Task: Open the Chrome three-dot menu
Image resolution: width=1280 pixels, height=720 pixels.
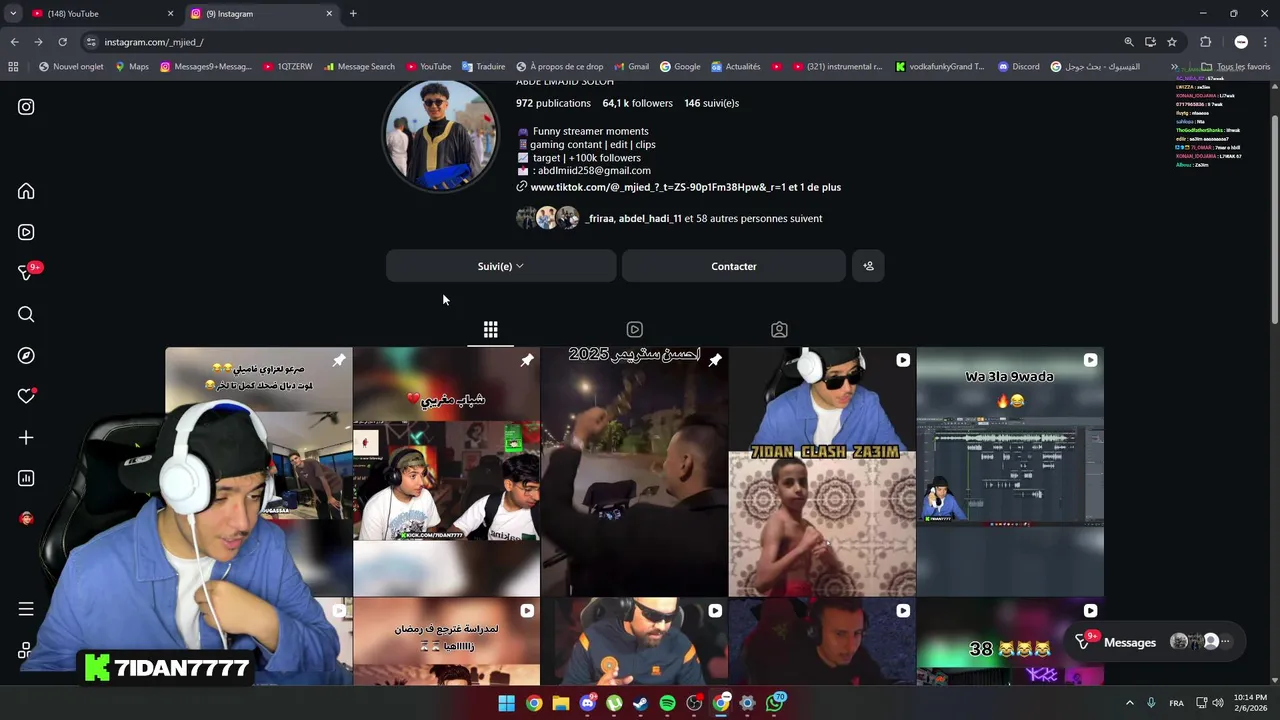Action: point(1266,42)
